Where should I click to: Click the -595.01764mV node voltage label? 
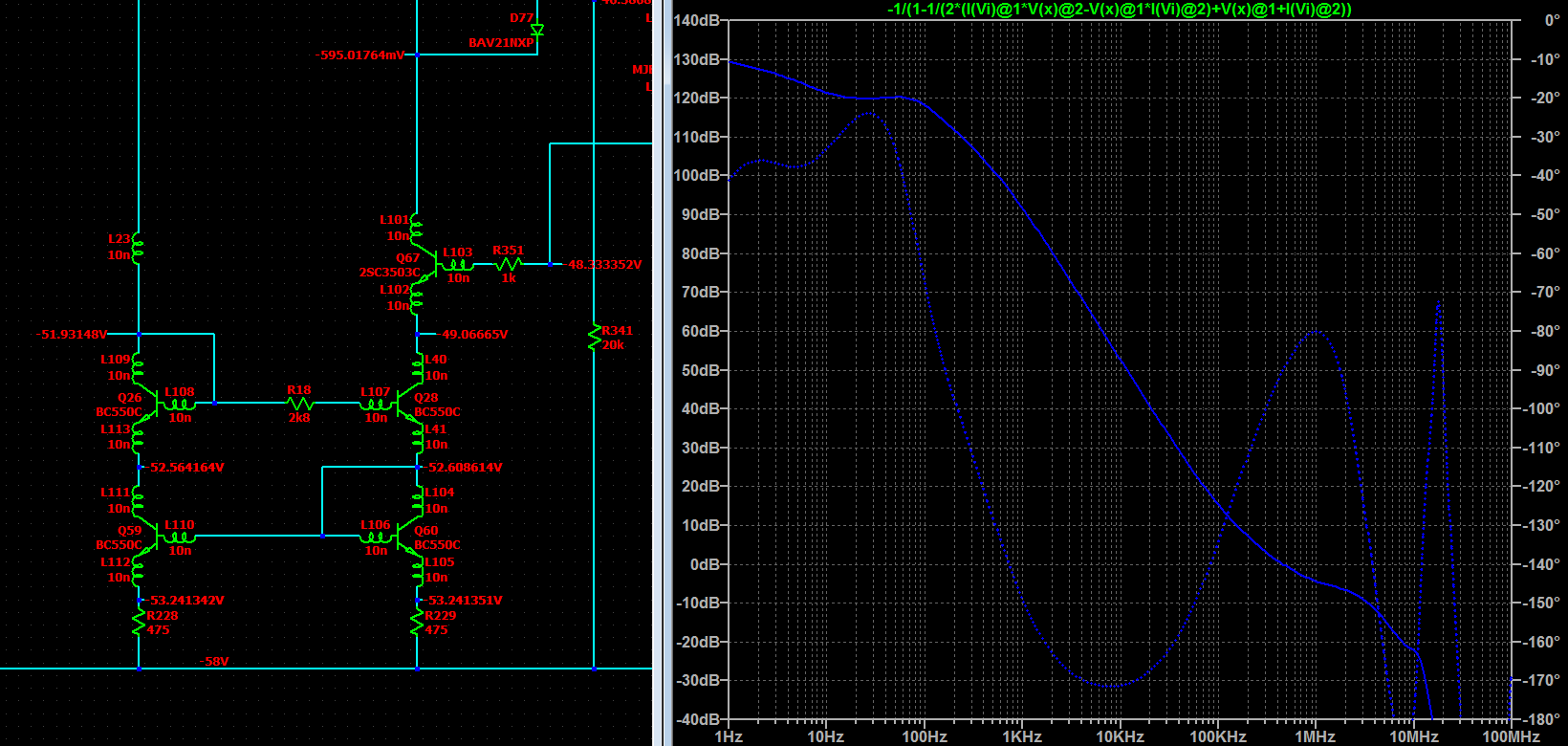[x=359, y=55]
